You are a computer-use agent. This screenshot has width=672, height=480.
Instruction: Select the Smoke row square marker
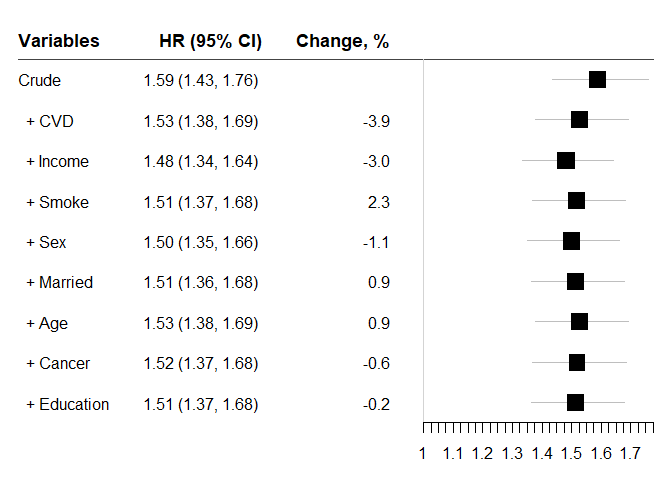point(576,202)
